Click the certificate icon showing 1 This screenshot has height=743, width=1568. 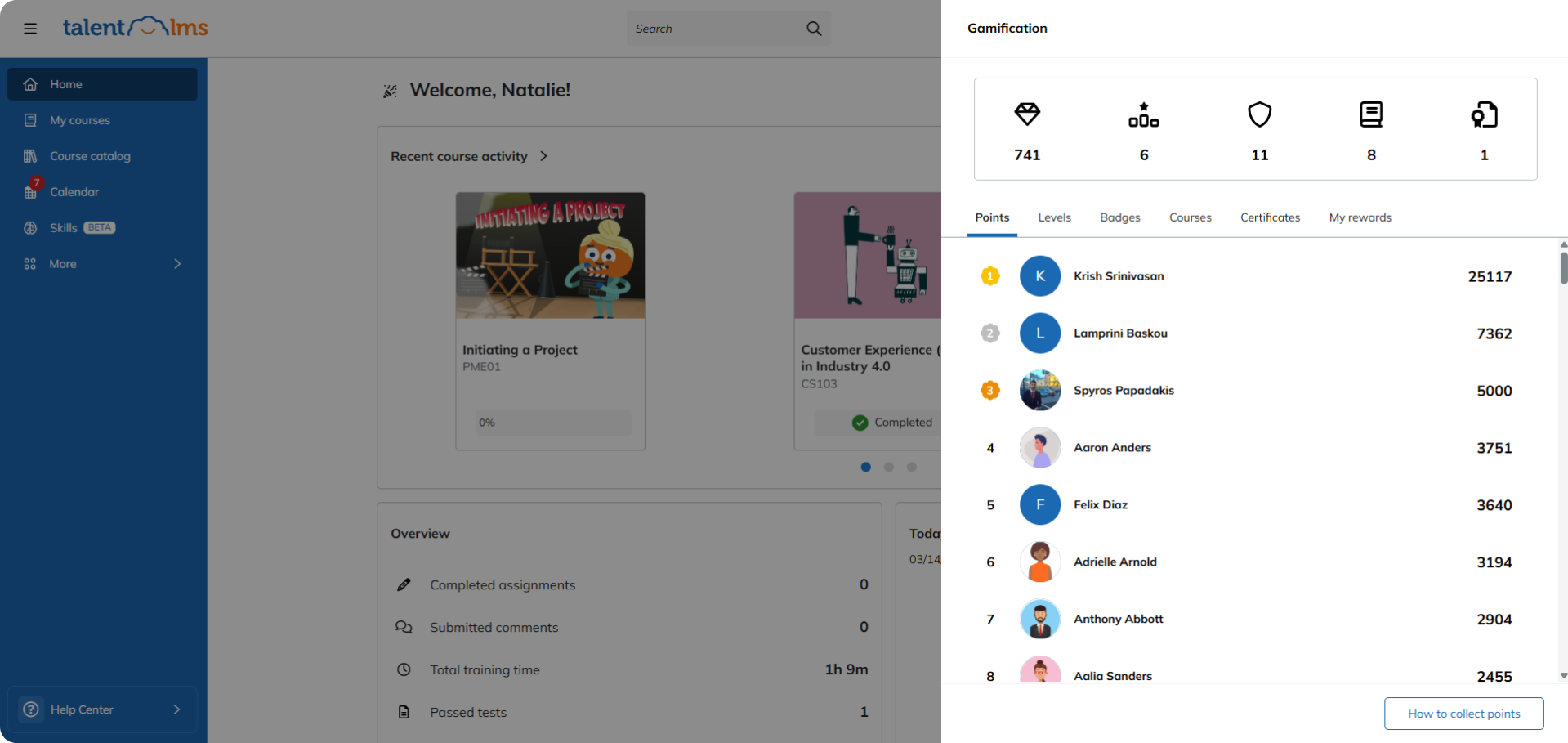(x=1484, y=114)
